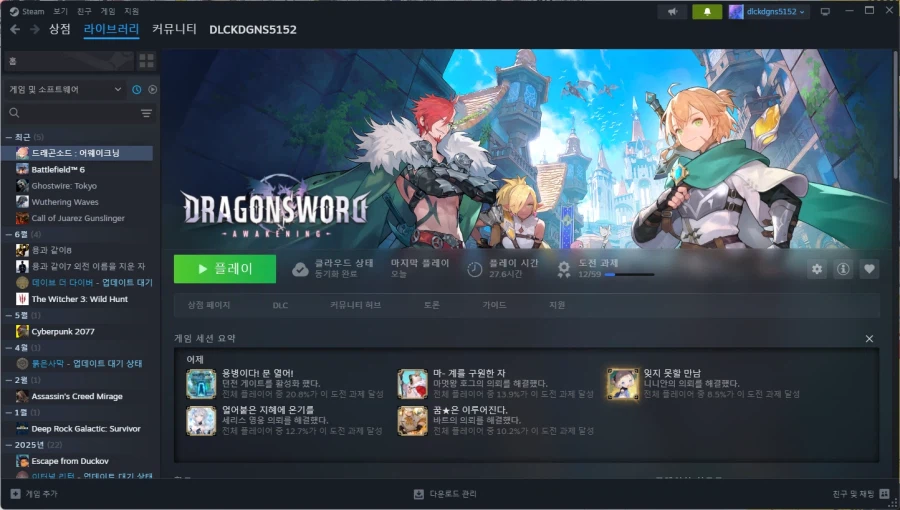Select Deep Rock Galactic: Survivor
Image resolution: width=900 pixels, height=510 pixels.
point(78,429)
